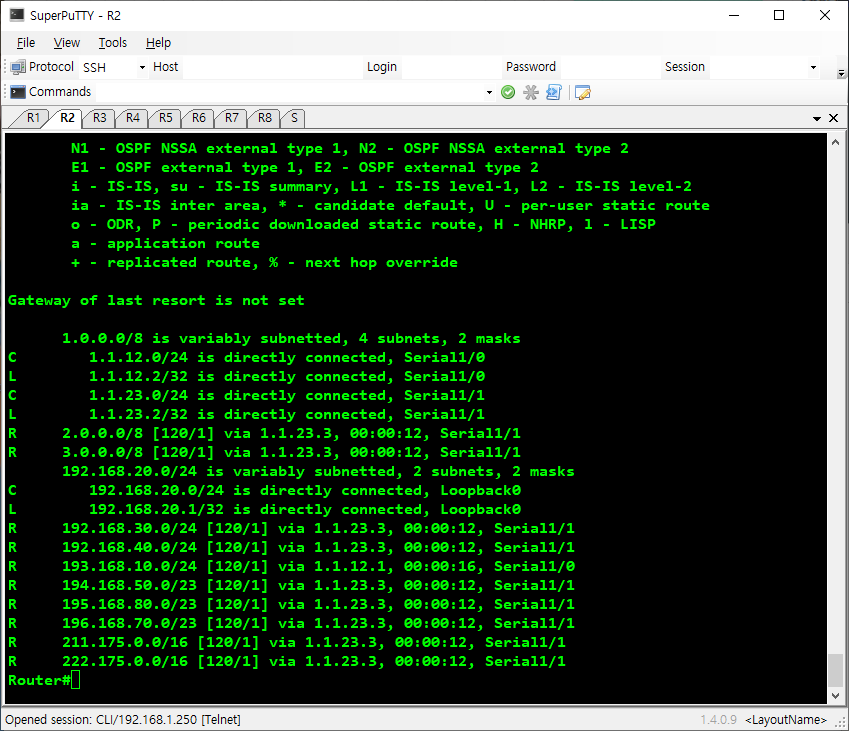Click the 'Gateway of last resort' line

coord(156,301)
